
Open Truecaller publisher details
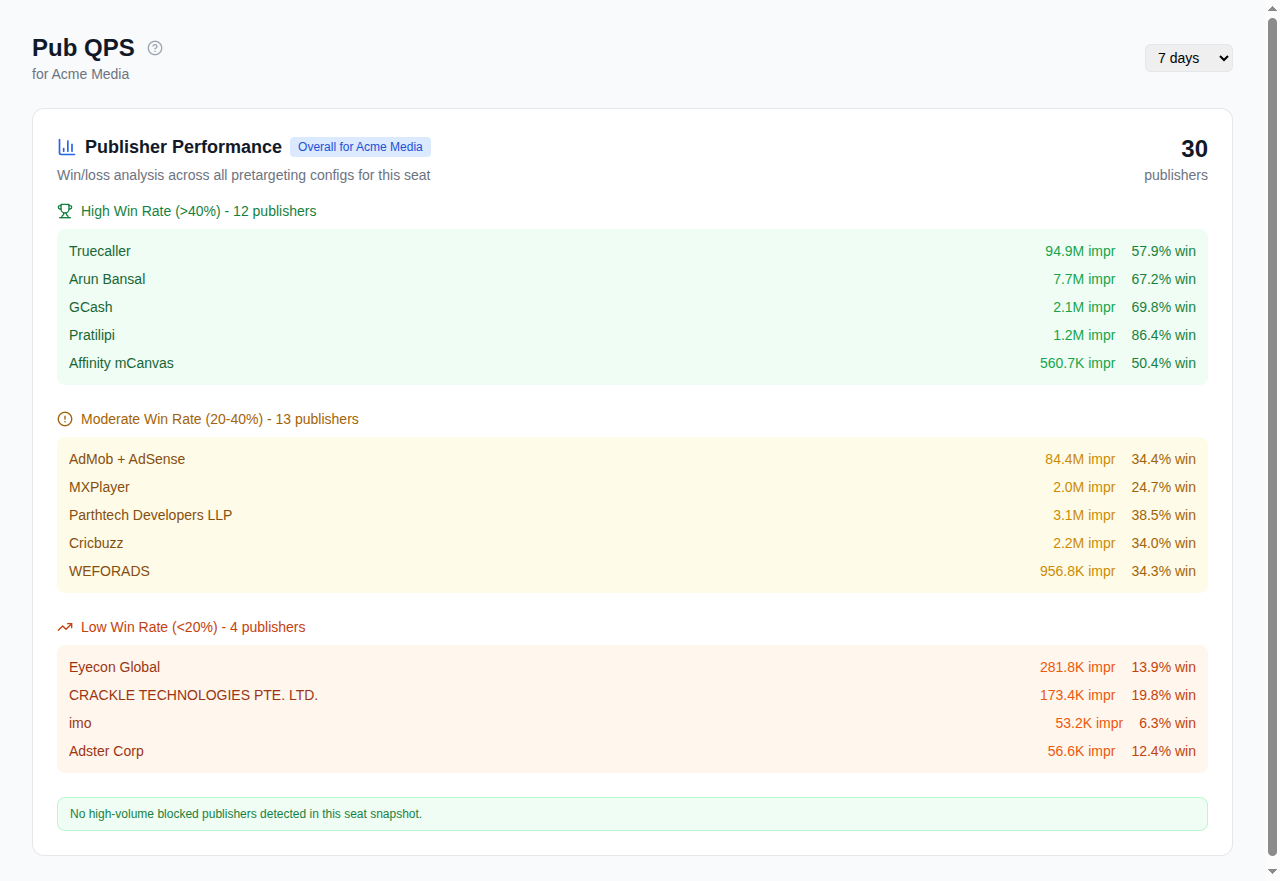coord(99,251)
